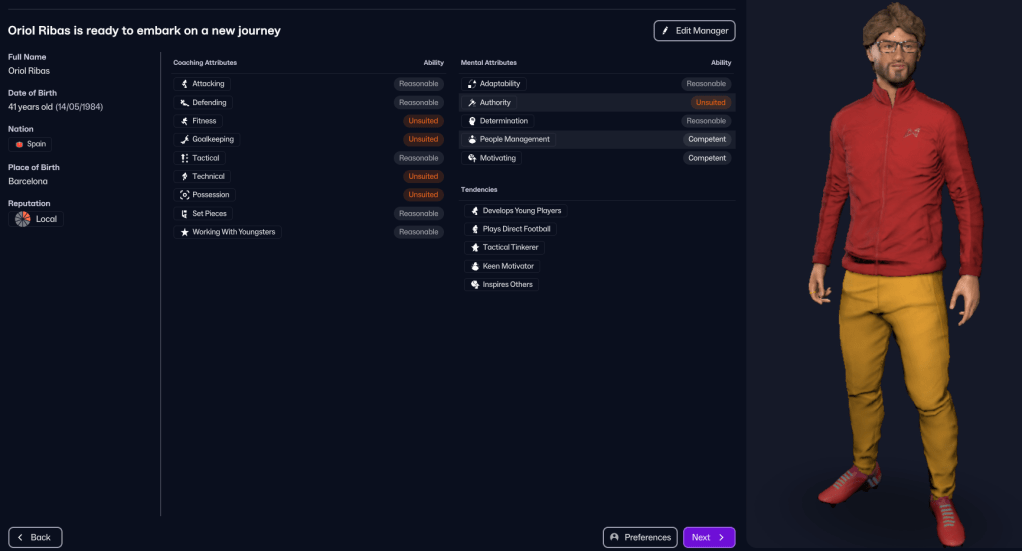The height and width of the screenshot is (551, 1022).
Task: Click the People Management icon
Action: pos(471,140)
